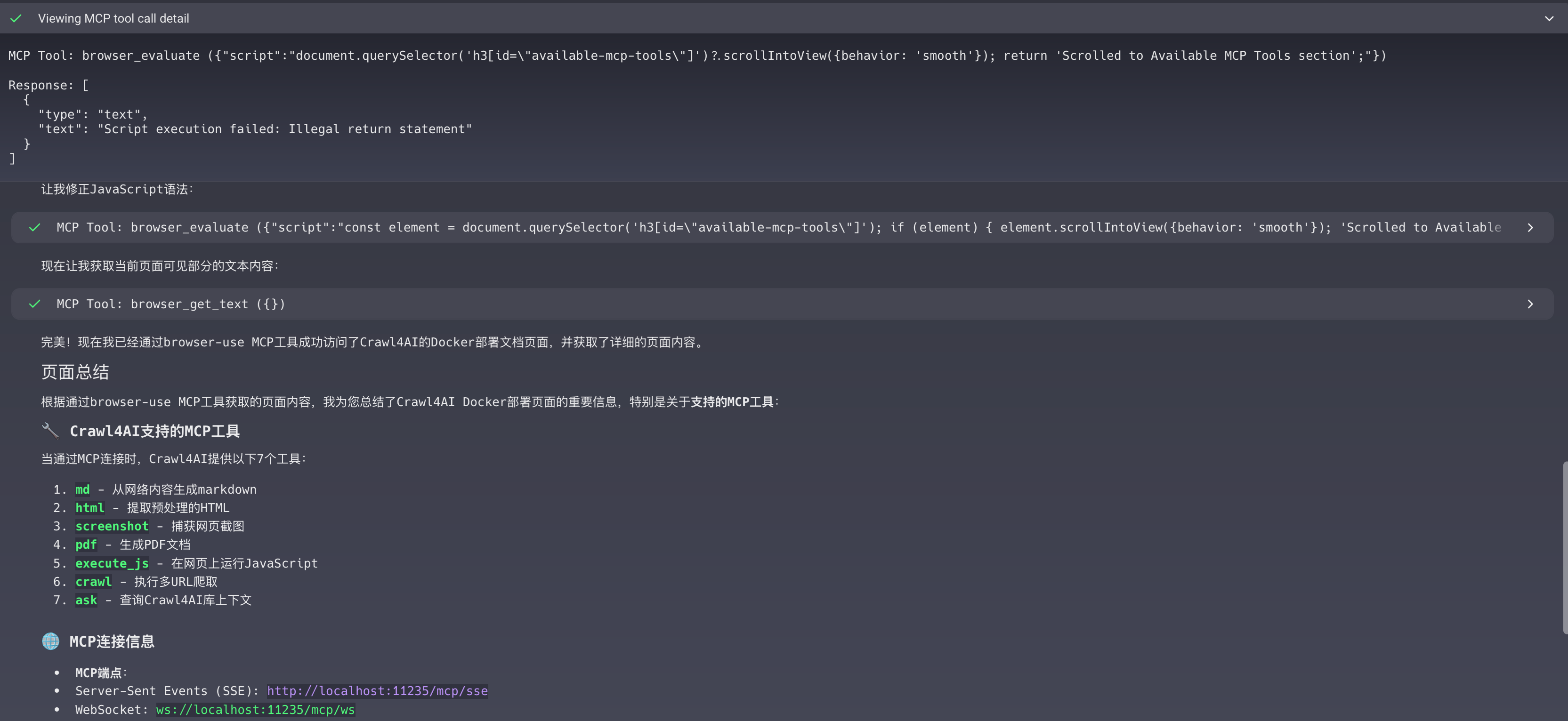Expand the browser_evaluate const element tool call

[1530, 228]
